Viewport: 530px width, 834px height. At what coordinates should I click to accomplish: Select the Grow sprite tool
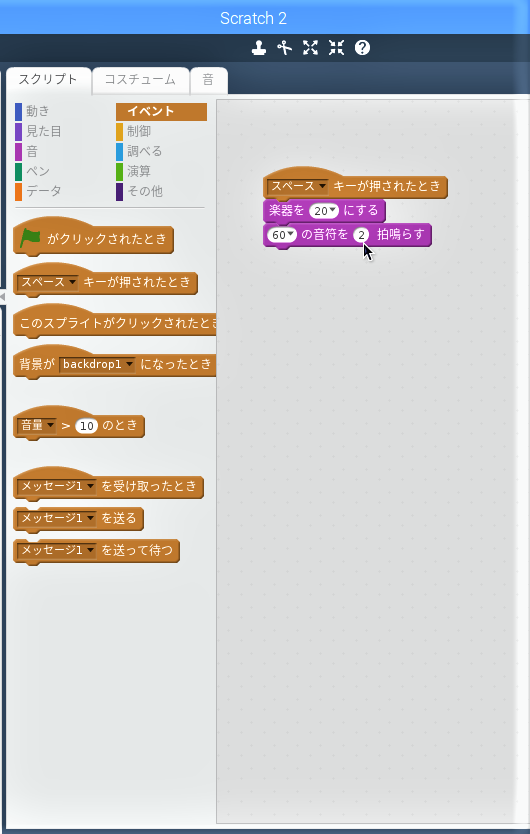tap(310, 48)
